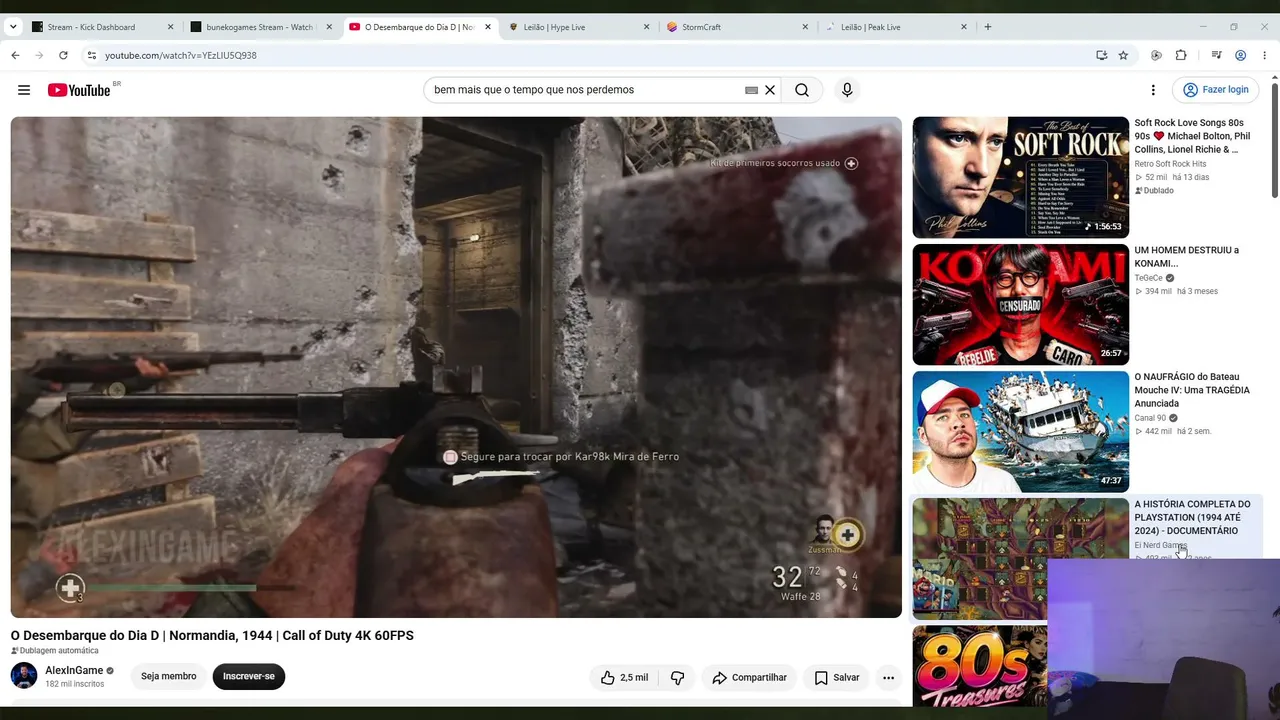The height and width of the screenshot is (720, 1280).
Task: Close the bunekogames Stream tab
Action: [x=329, y=27]
